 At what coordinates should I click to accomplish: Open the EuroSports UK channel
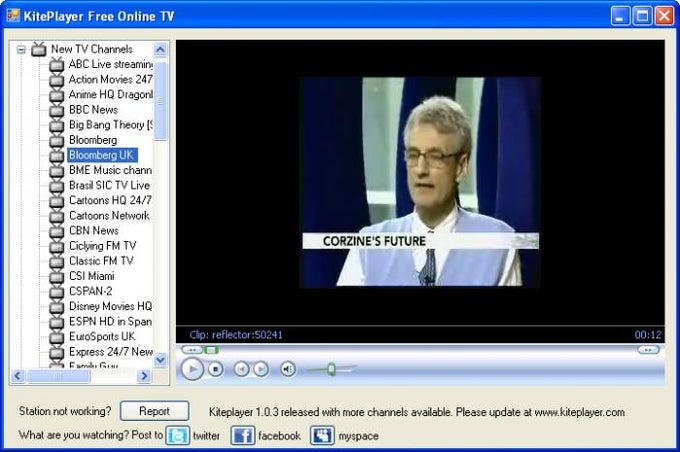click(x=102, y=337)
